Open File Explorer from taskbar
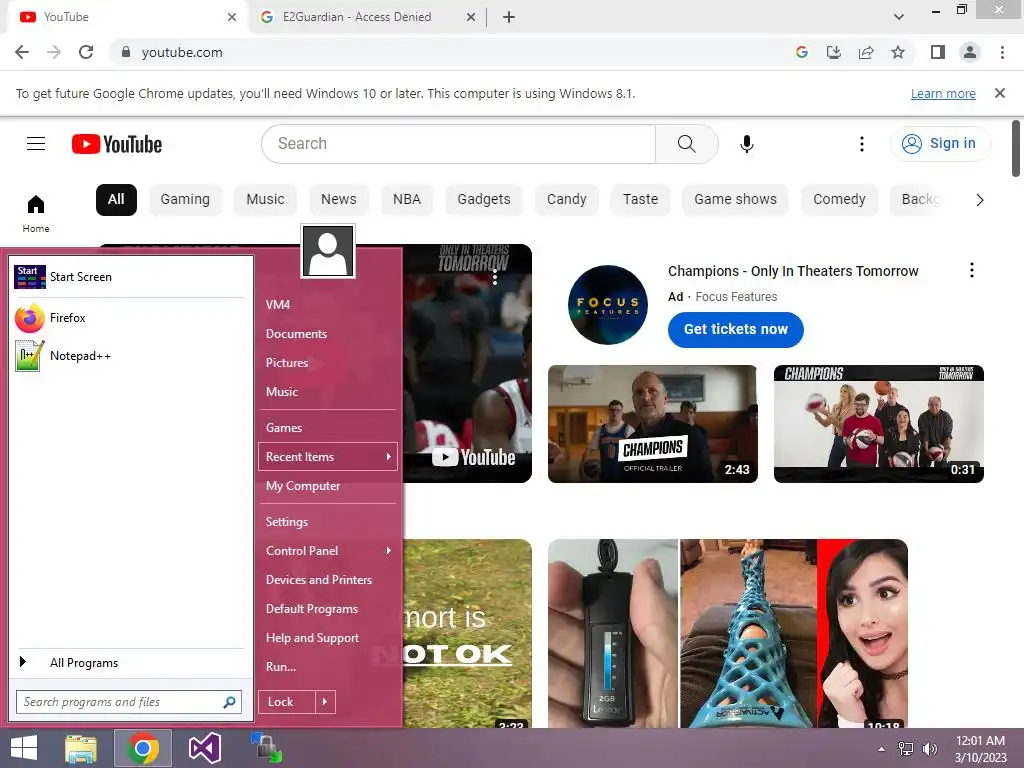 coord(81,748)
